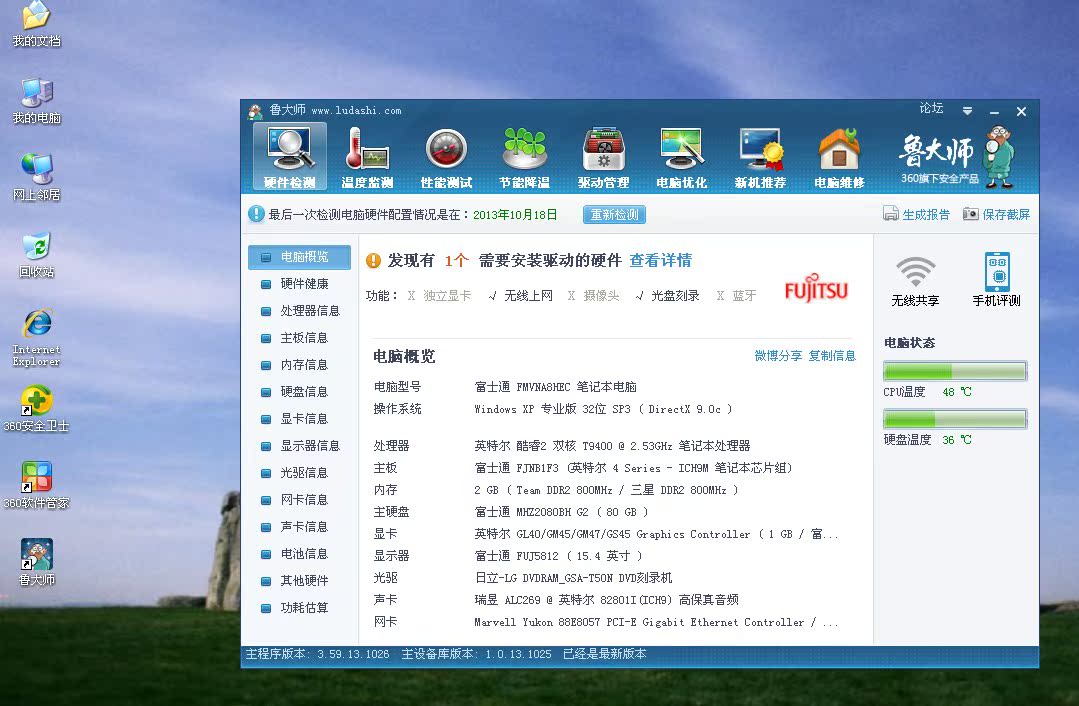Open the 网上邻居 desktop icon
Screen dimensions: 1079x706
[36, 178]
